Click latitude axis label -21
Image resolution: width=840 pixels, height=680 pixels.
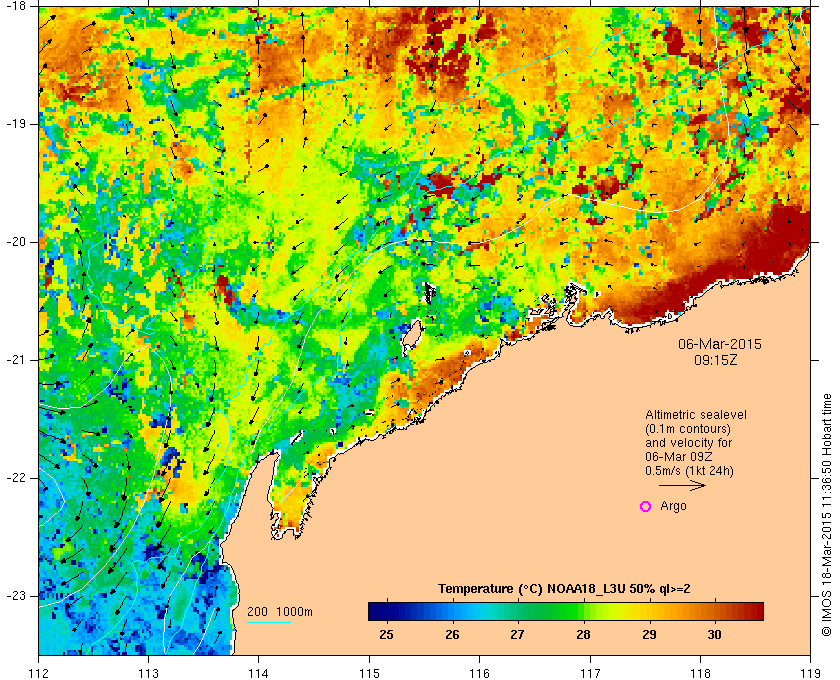[15, 360]
